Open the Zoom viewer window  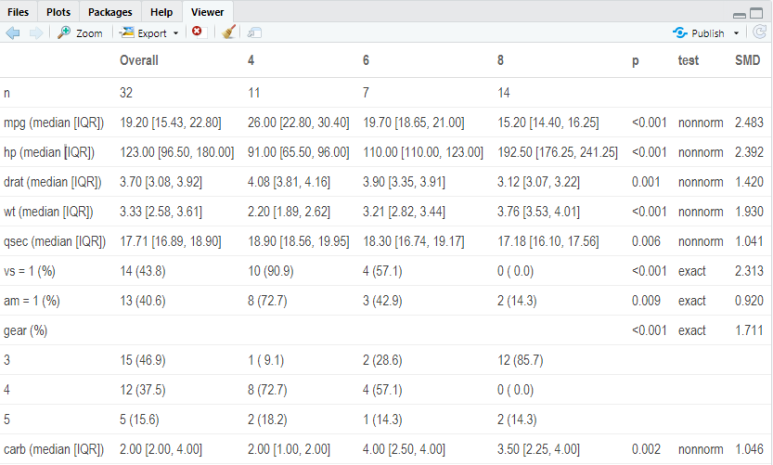(x=80, y=33)
